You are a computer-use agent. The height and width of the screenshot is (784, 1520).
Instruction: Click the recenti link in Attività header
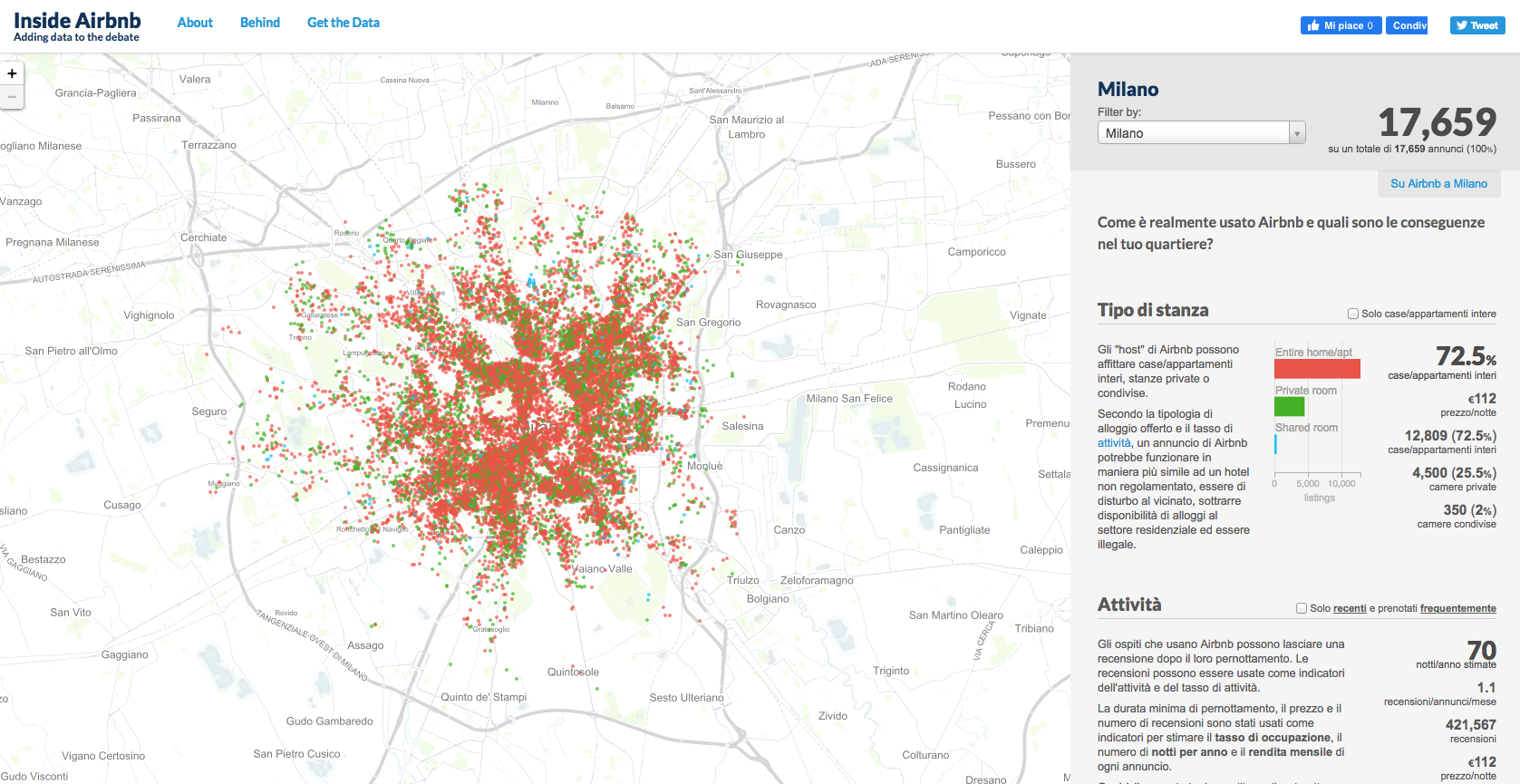point(1350,608)
